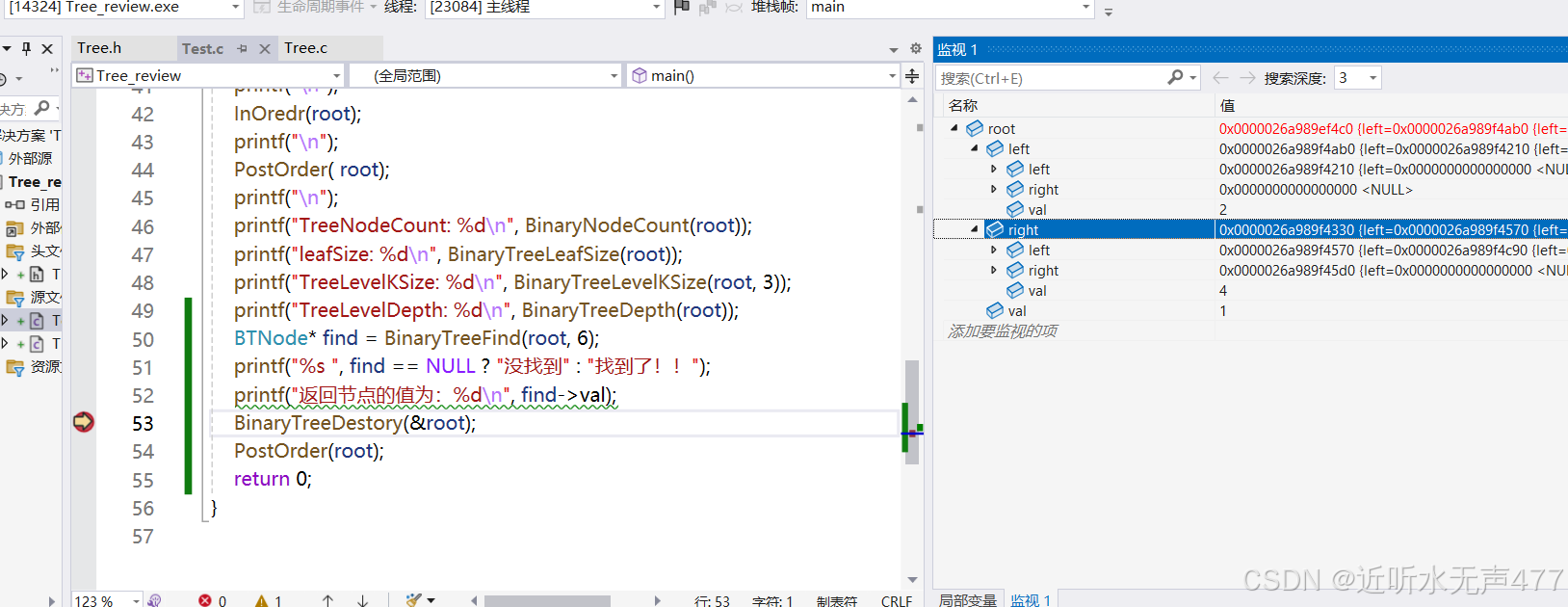Click the breakpoint marker on line 53
This screenshot has height=607, width=1568.
click(x=84, y=422)
